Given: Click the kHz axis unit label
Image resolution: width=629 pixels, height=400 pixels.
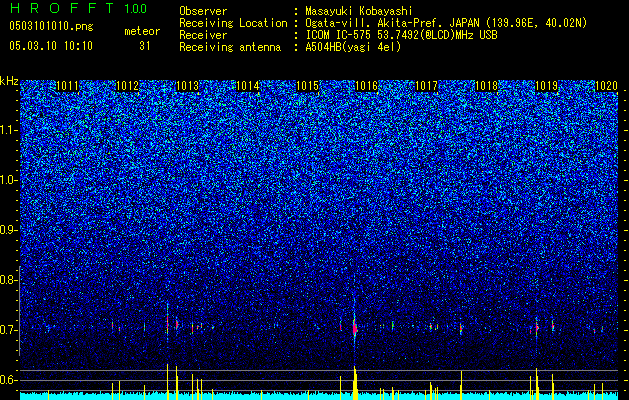Looking at the screenshot, I should point(9,81).
